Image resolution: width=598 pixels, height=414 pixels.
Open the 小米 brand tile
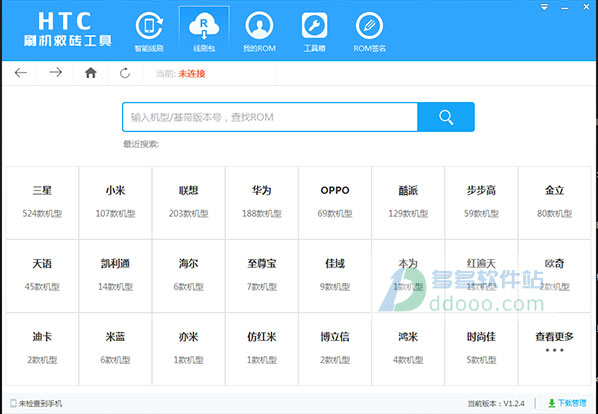click(116, 203)
